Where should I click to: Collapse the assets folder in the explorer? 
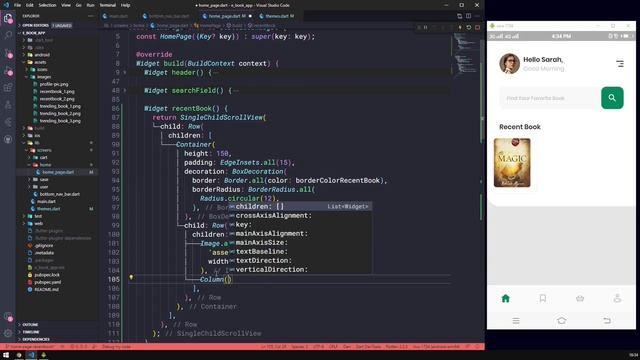[40, 62]
